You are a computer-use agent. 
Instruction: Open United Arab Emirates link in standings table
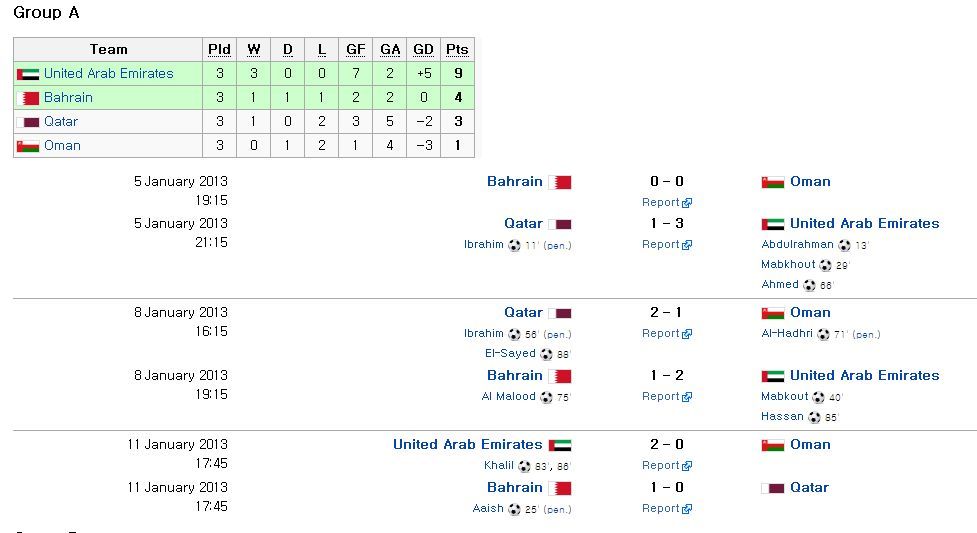tap(108, 74)
